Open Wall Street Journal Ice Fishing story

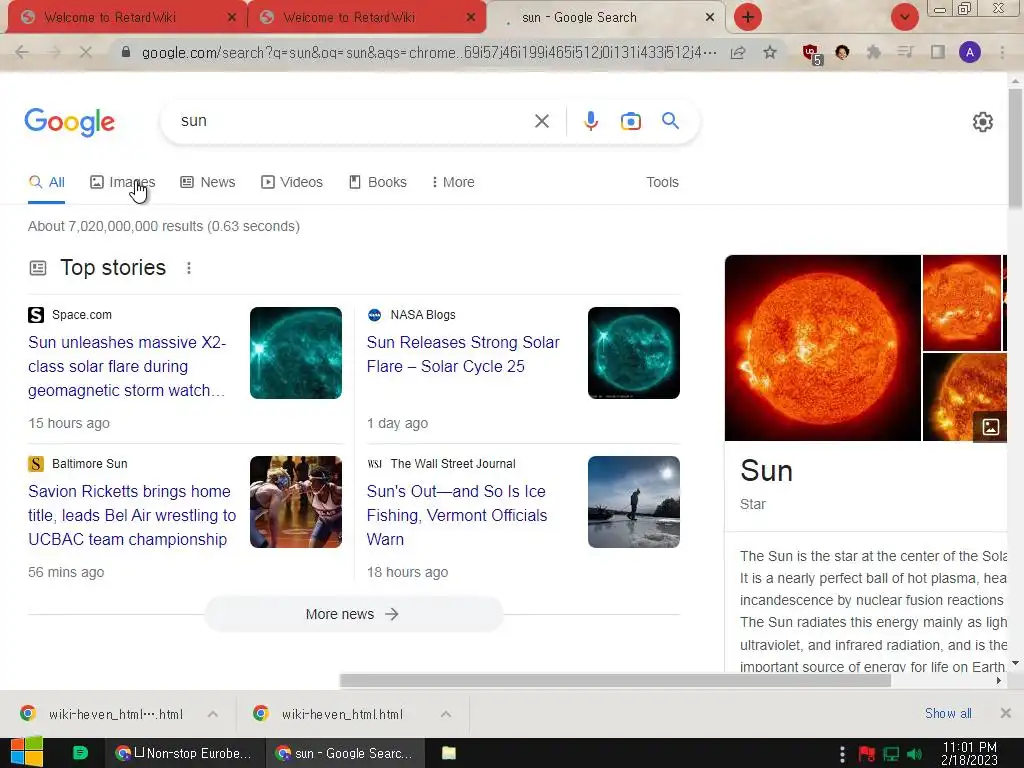[x=456, y=515]
